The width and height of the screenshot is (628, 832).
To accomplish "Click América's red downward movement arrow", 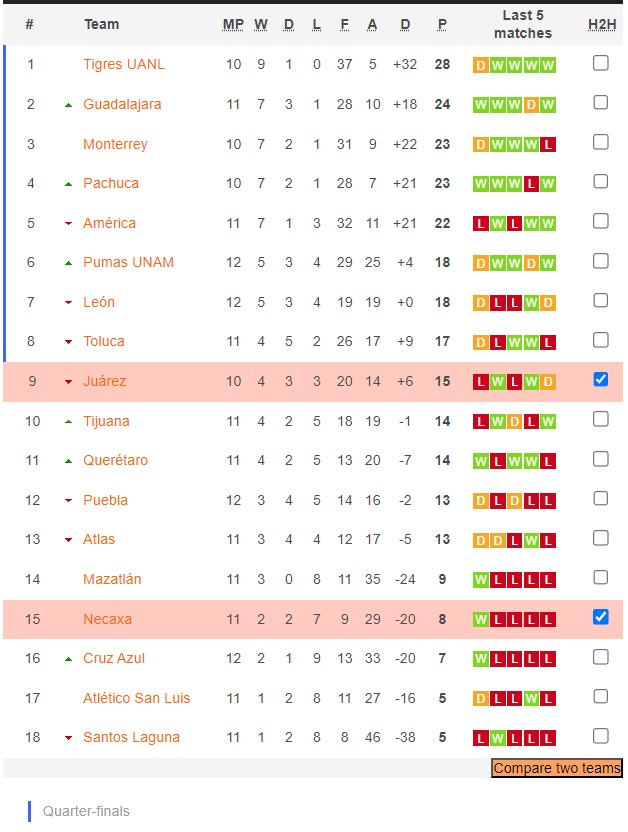I will tap(67, 223).
